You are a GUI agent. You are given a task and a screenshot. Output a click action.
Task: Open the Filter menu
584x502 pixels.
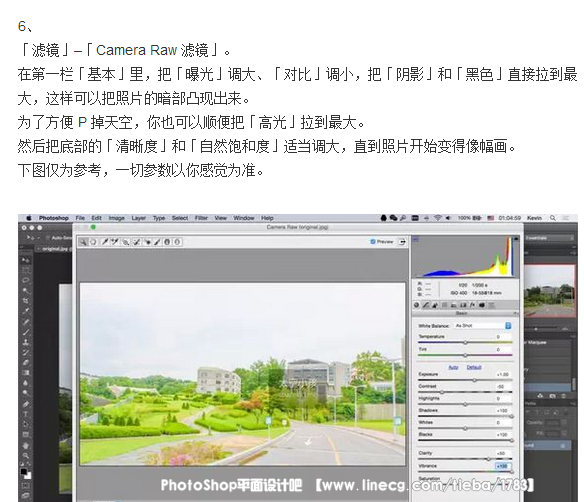click(201, 218)
